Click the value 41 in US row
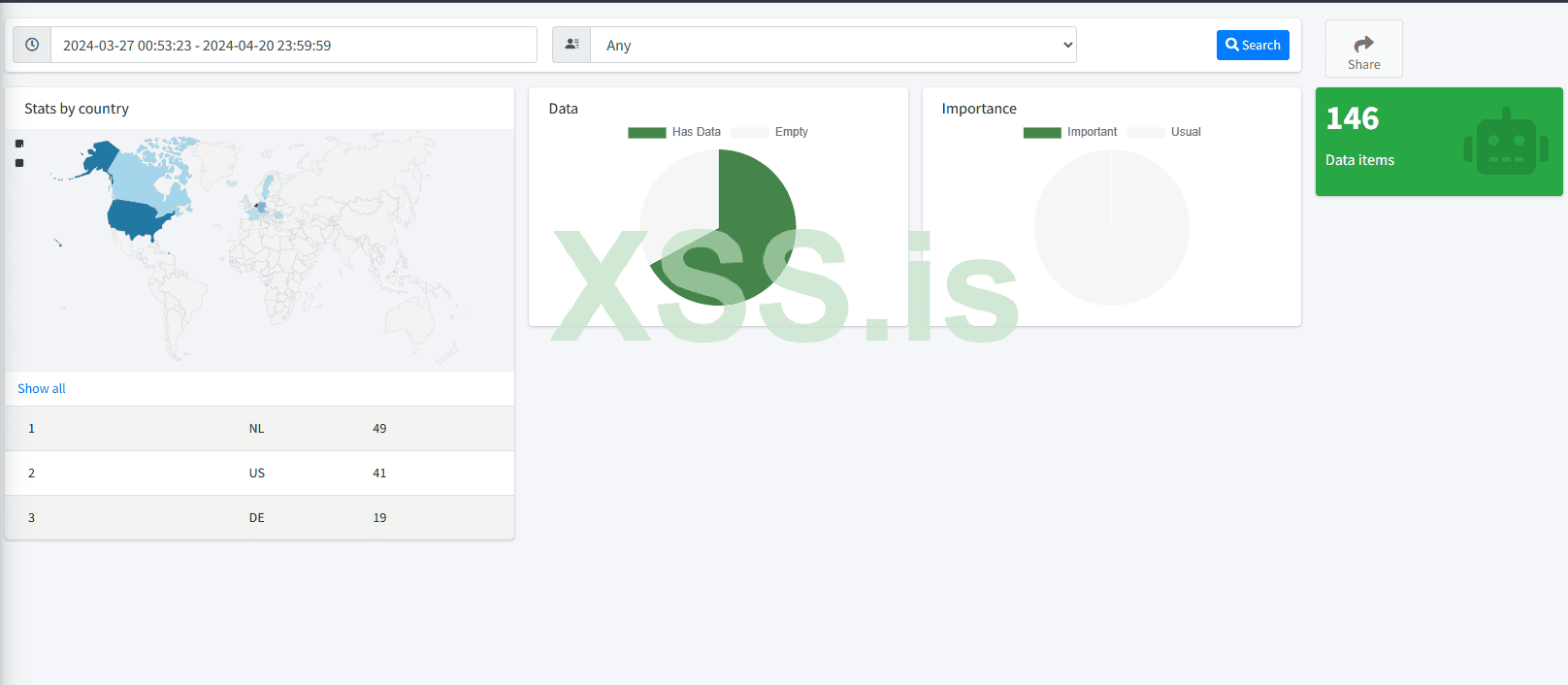 pyautogui.click(x=379, y=473)
